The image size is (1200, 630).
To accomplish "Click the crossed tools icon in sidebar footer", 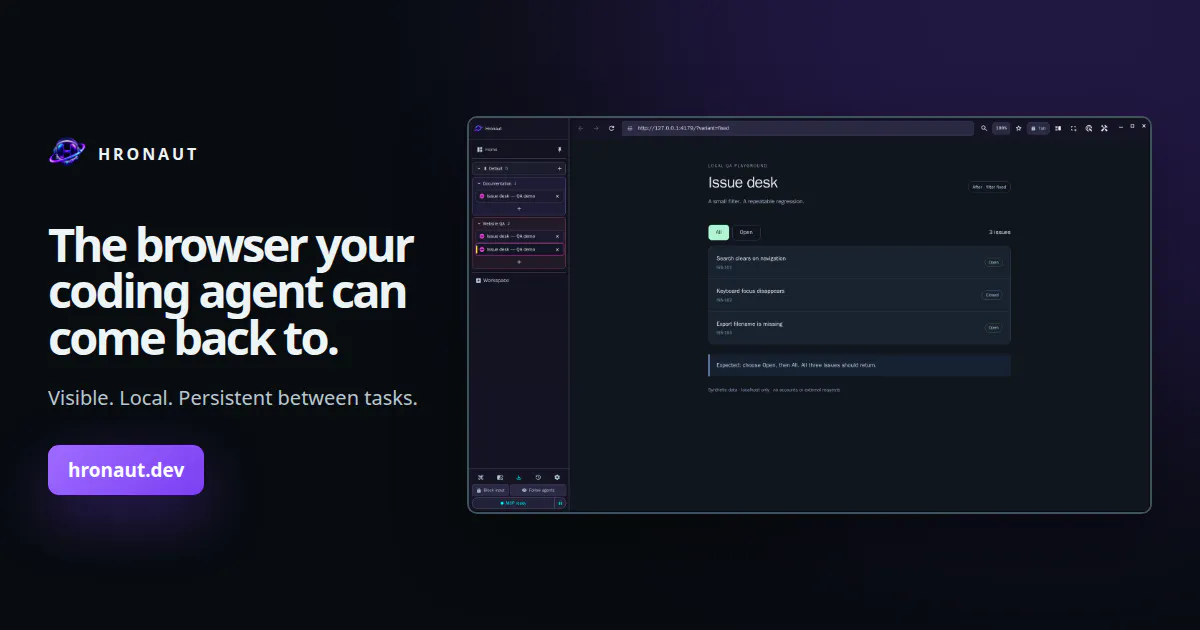I will 481,477.
